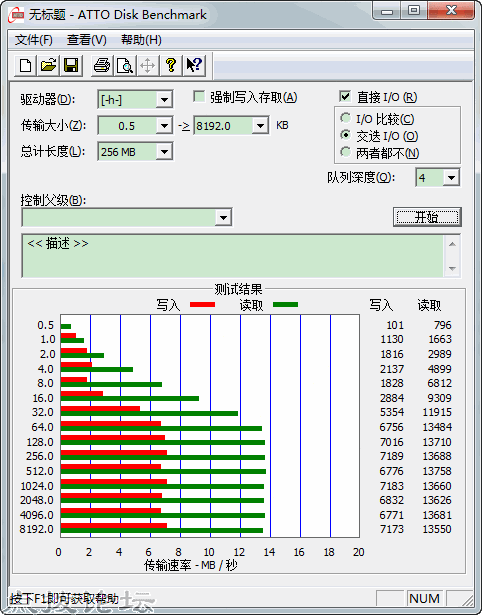Open the 总计长度 256 MB dropdown
This screenshot has height=615, width=482.
click(164, 152)
